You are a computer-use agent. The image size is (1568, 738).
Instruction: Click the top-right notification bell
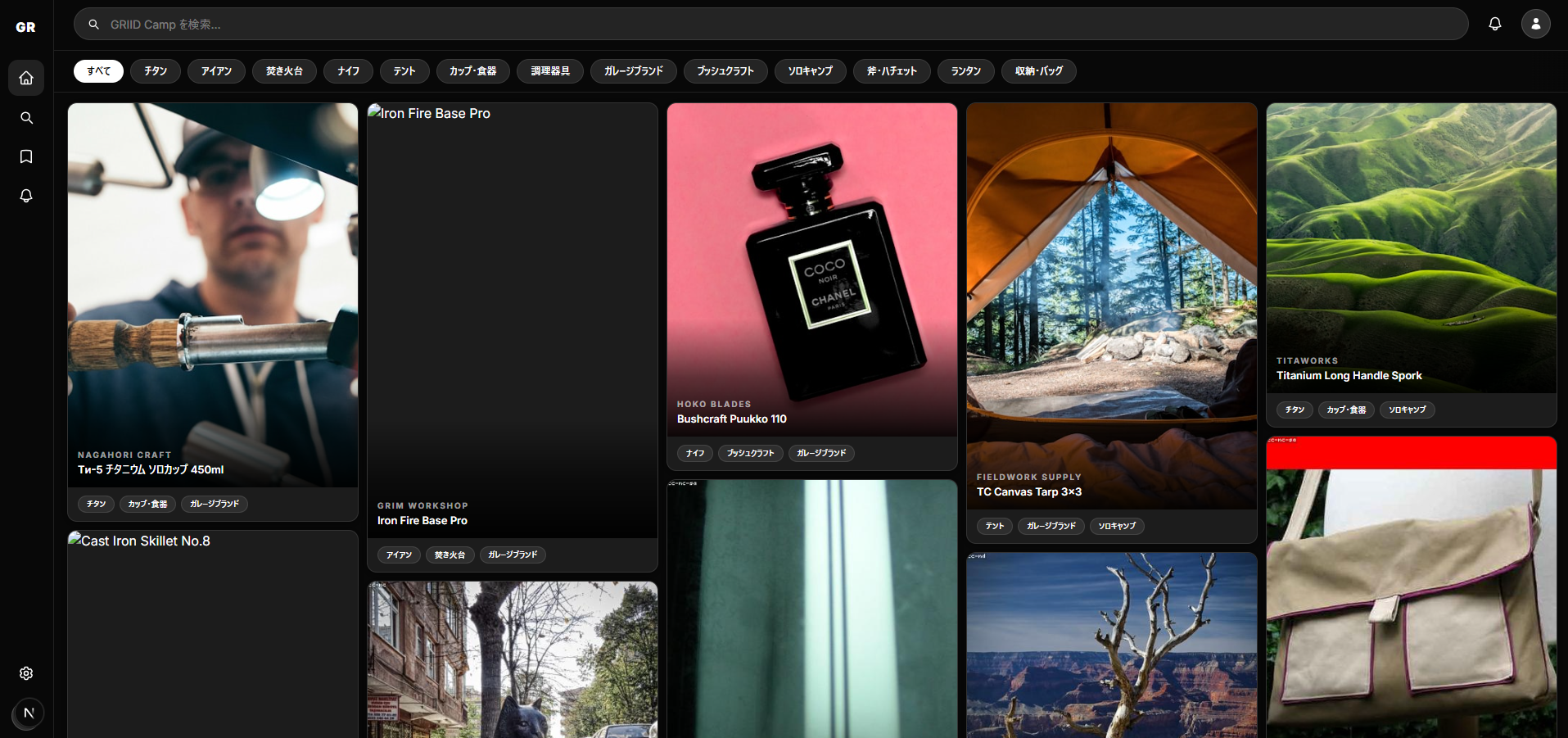pos(1494,25)
